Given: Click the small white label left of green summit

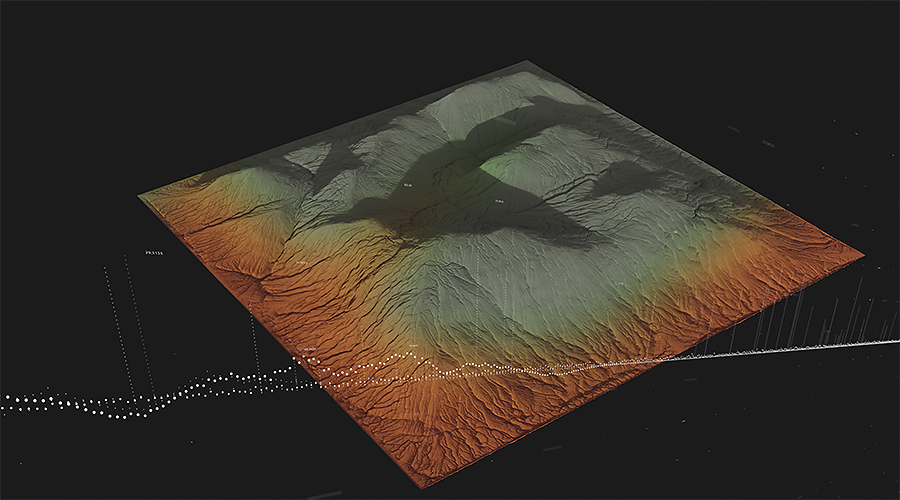Looking at the screenshot, I should 407,185.
